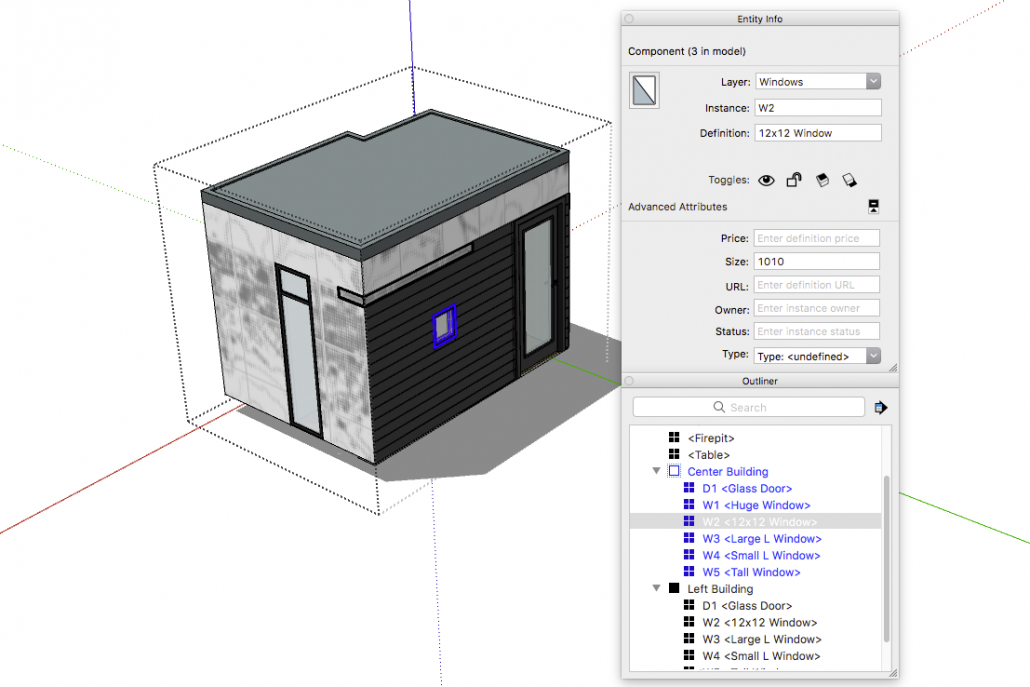The image size is (1030, 687).
Task: Toggle the Hide visibility eye icon
Action: coord(766,180)
